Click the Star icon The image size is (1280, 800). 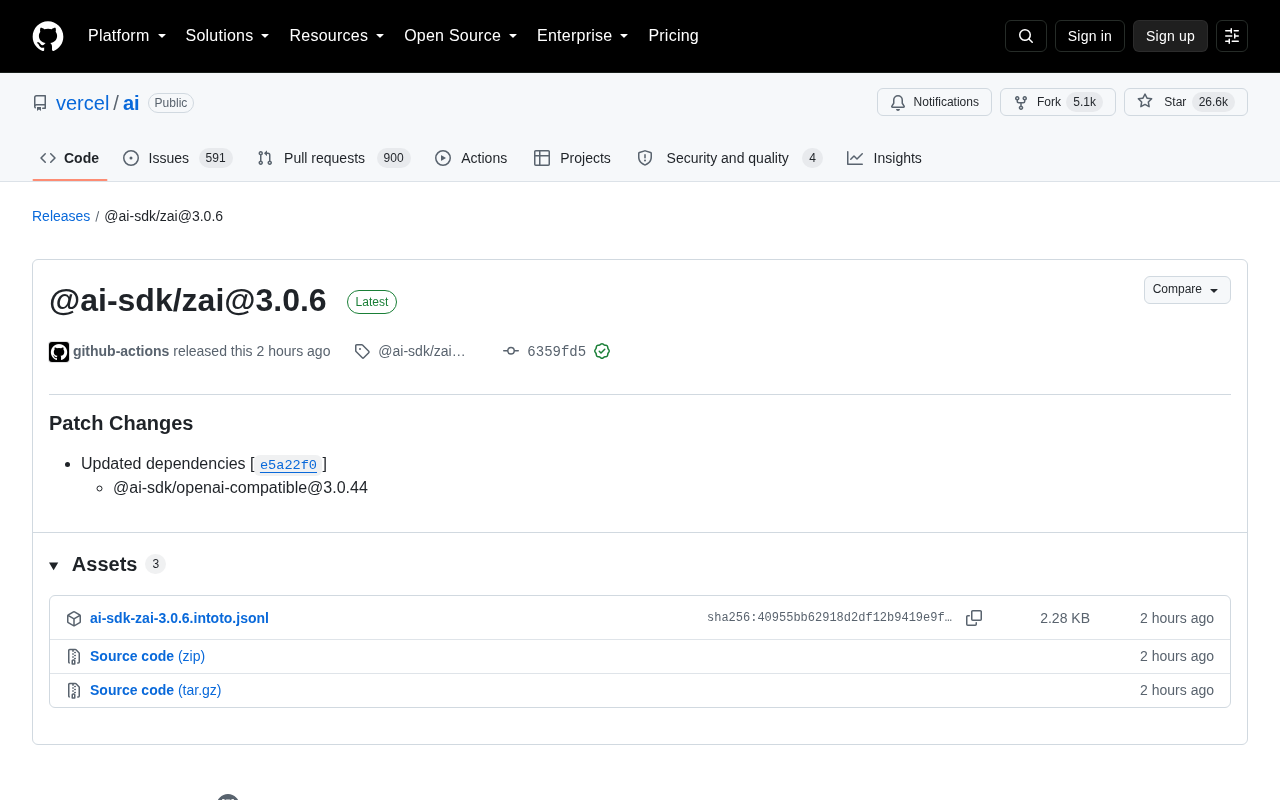tap(1145, 101)
